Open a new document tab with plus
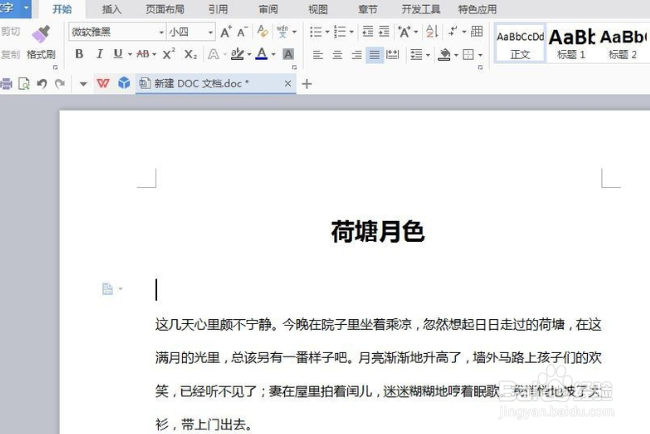 [307, 84]
